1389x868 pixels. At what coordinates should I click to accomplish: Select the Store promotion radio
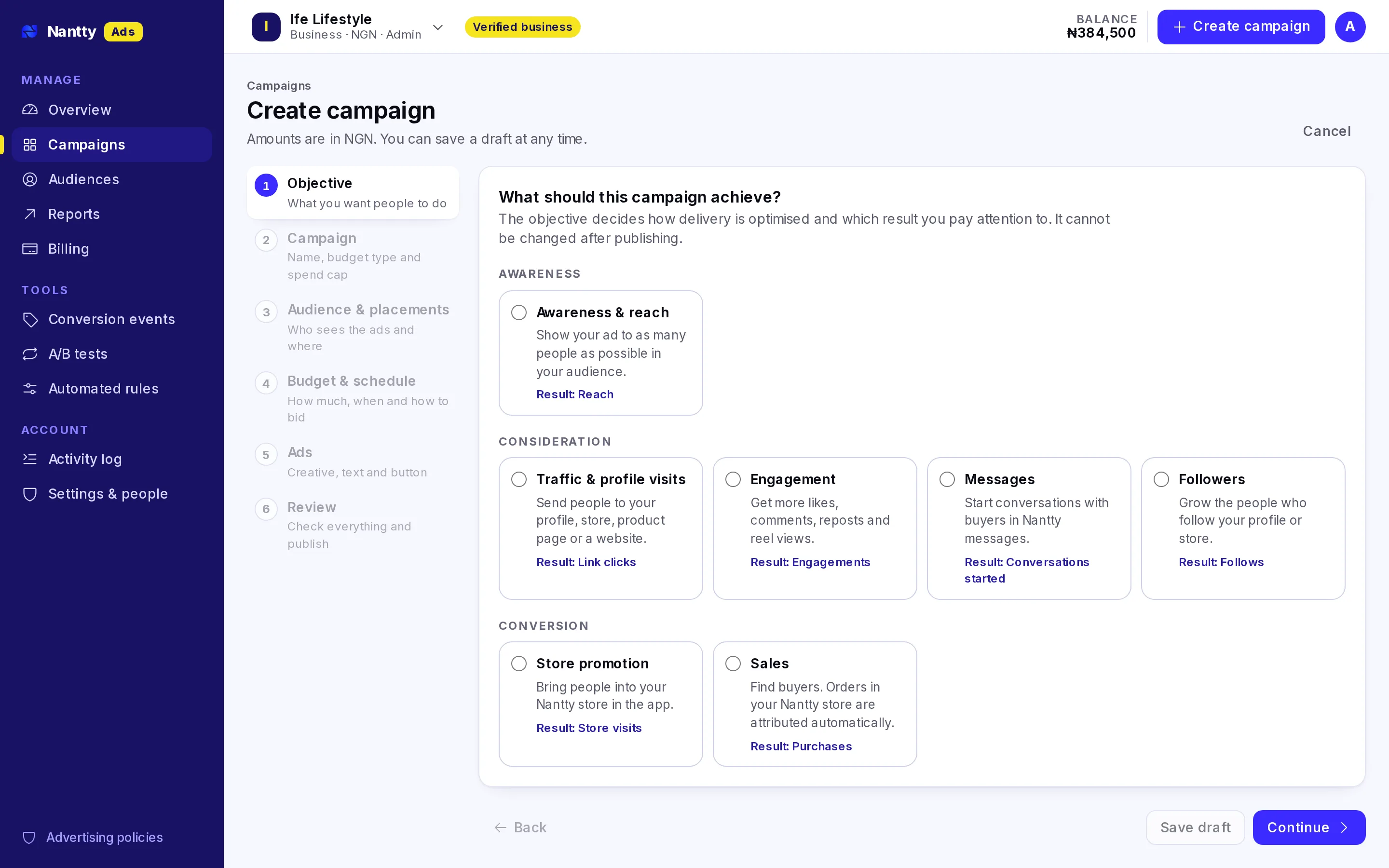(519, 664)
